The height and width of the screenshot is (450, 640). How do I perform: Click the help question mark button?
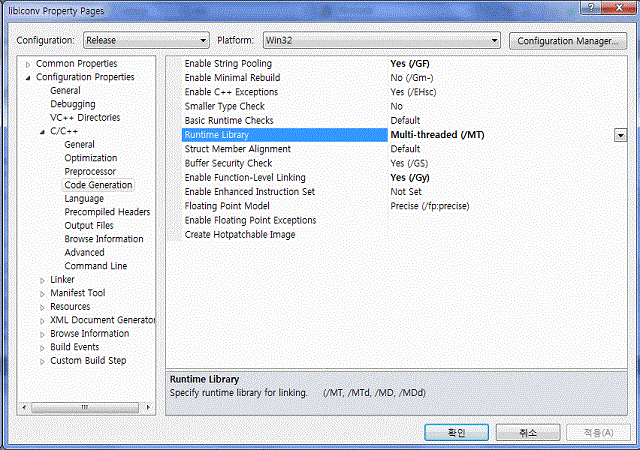point(591,7)
